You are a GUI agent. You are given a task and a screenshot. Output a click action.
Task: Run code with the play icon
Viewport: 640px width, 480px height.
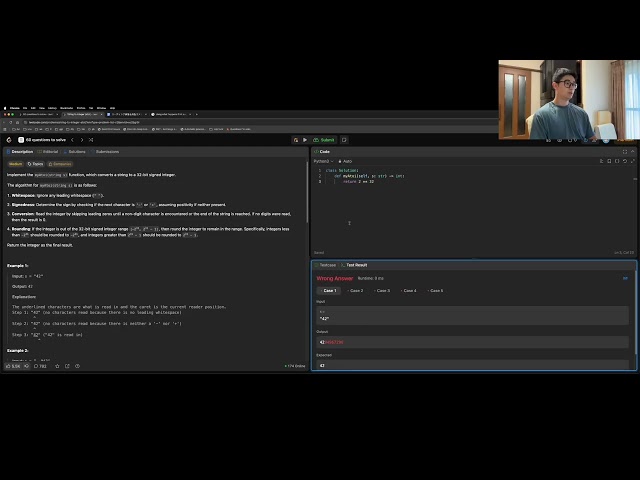click(305, 140)
